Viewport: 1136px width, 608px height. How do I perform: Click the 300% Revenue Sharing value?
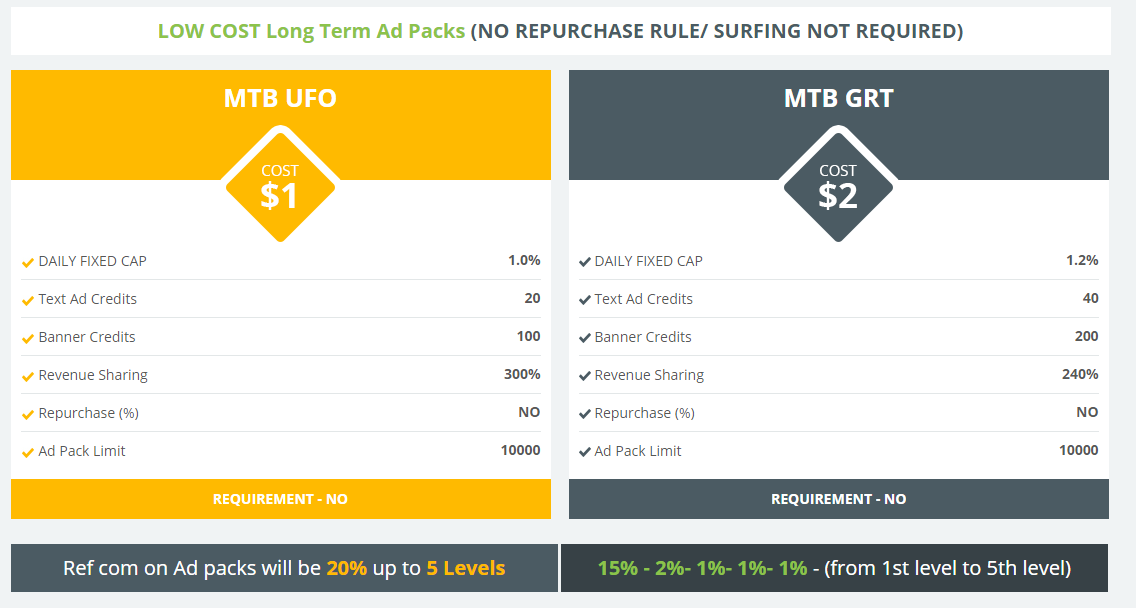tap(522, 375)
